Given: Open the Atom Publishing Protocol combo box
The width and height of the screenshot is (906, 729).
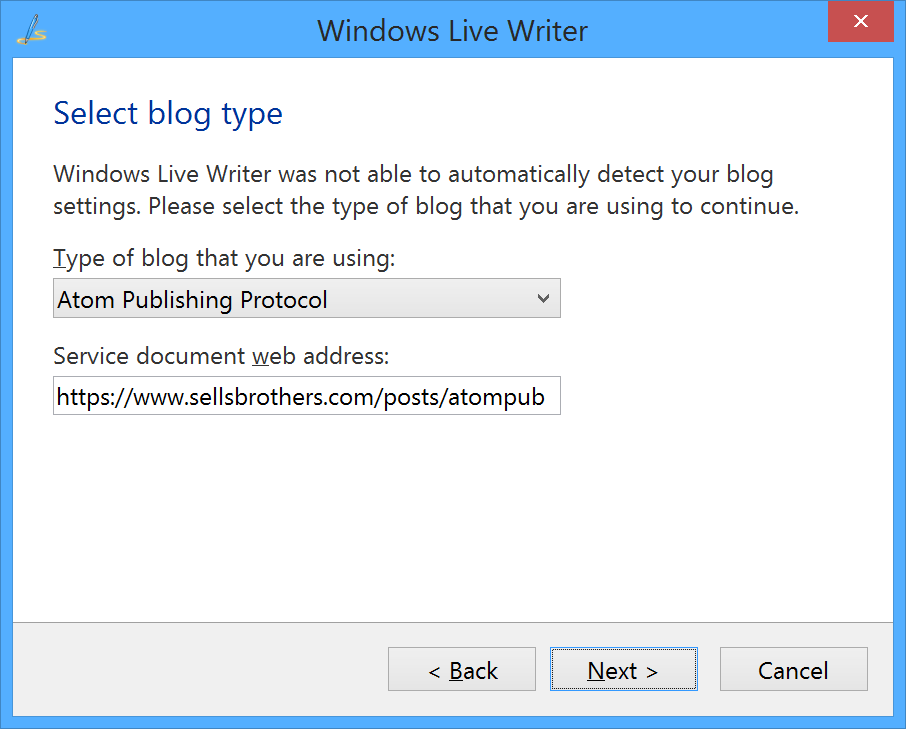Looking at the screenshot, I should [x=307, y=298].
